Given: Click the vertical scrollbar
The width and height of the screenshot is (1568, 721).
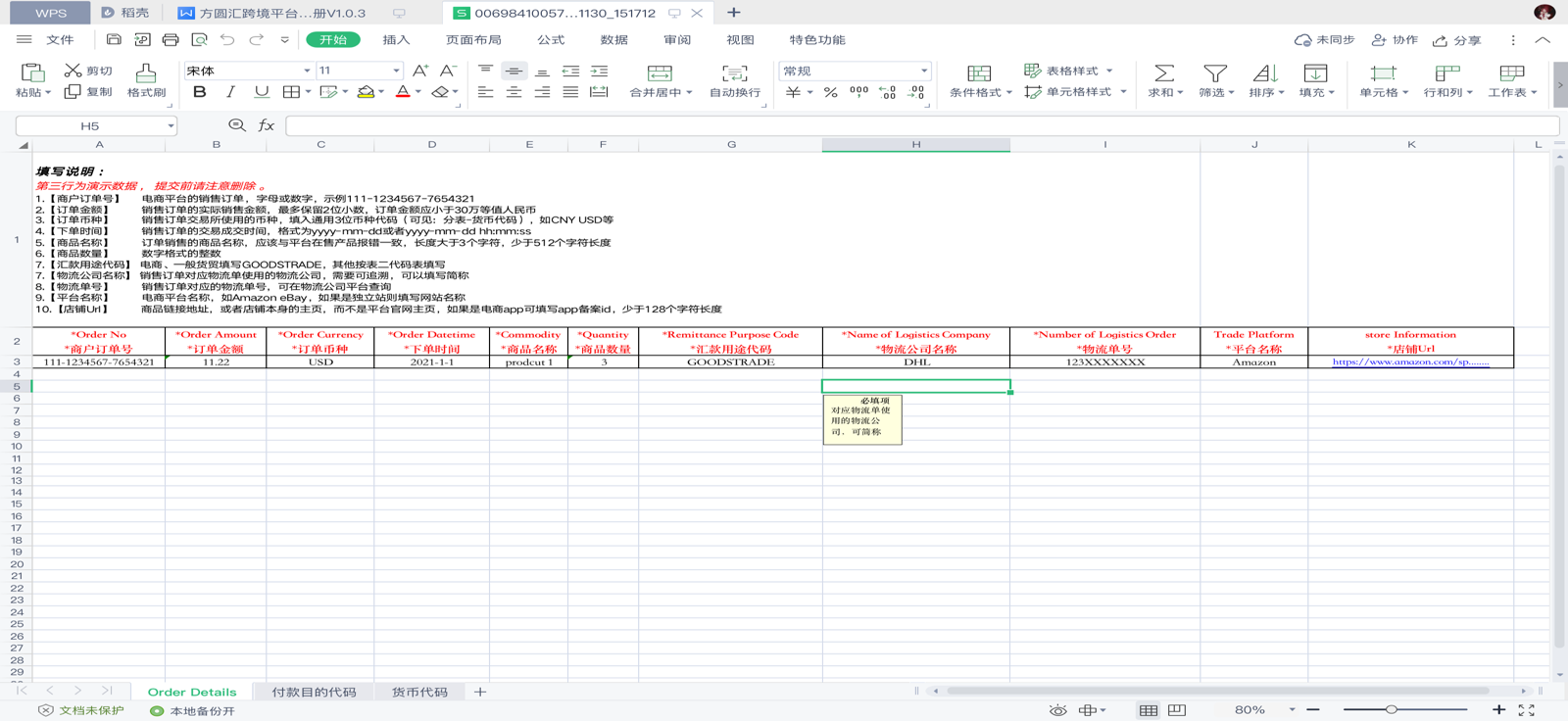Looking at the screenshot, I should point(1559,407).
